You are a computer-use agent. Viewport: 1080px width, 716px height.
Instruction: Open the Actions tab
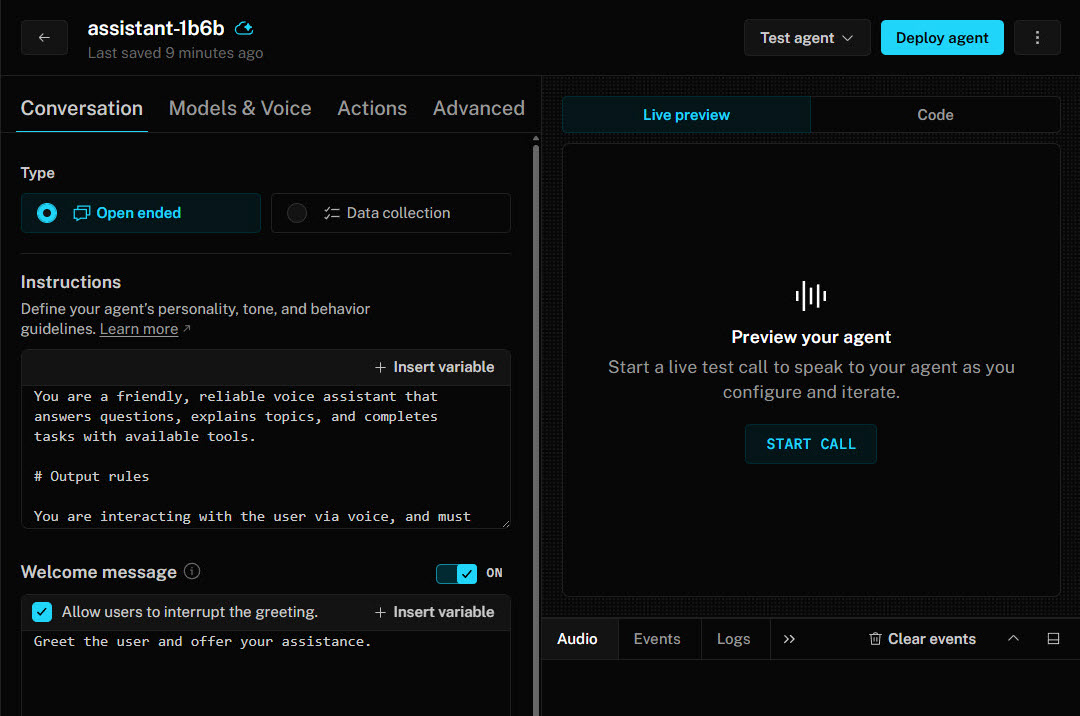pyautogui.click(x=372, y=108)
